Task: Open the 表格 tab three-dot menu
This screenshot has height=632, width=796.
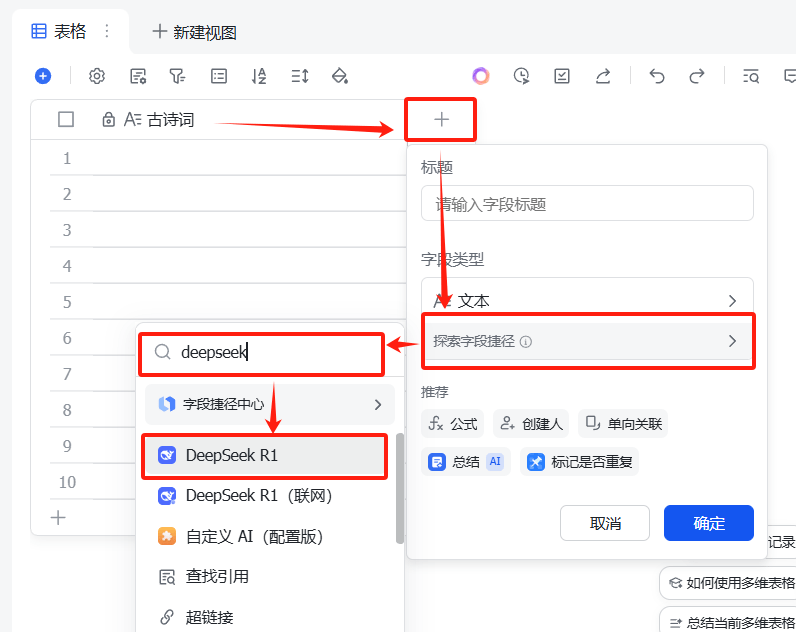Action: (x=107, y=31)
